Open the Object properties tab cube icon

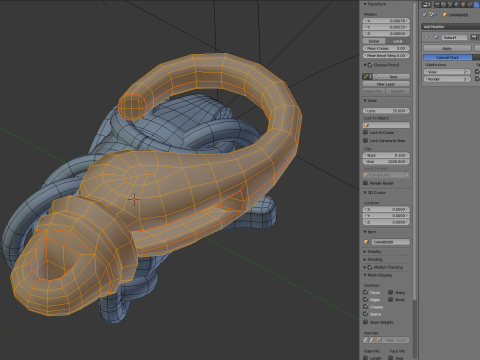click(463, 5)
